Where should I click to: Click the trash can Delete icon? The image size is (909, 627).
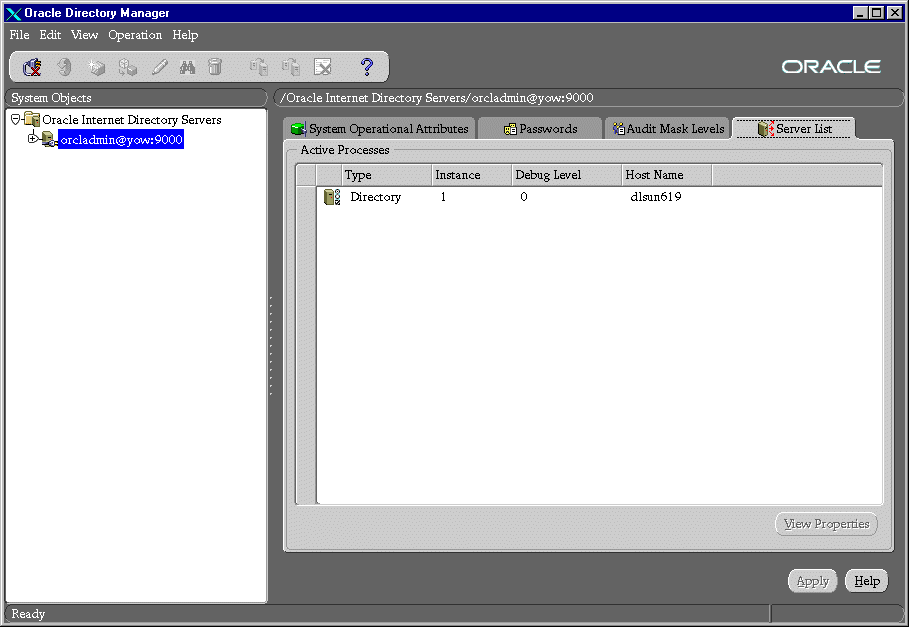point(215,67)
